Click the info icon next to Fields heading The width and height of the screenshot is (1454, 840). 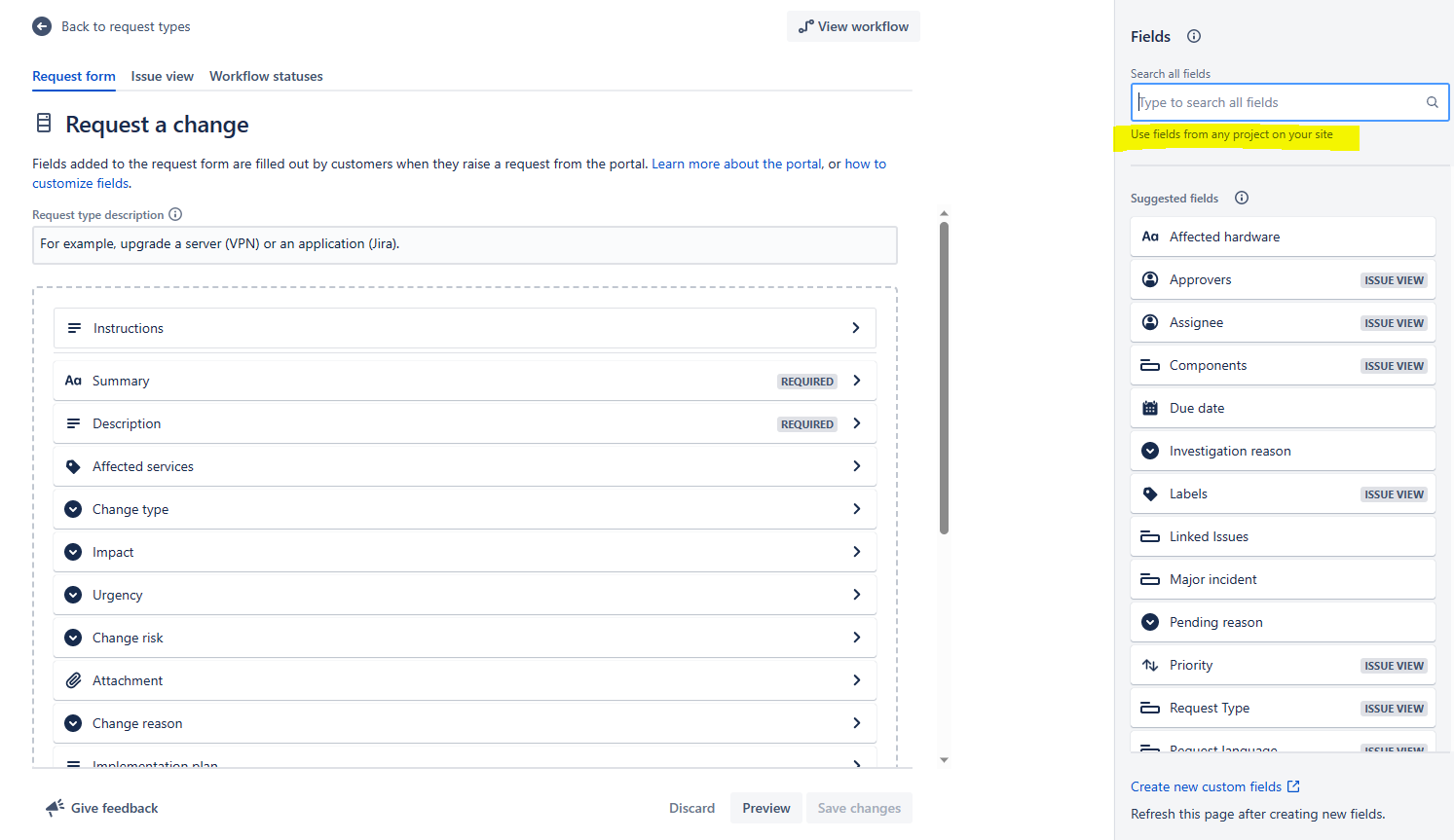coord(1194,36)
